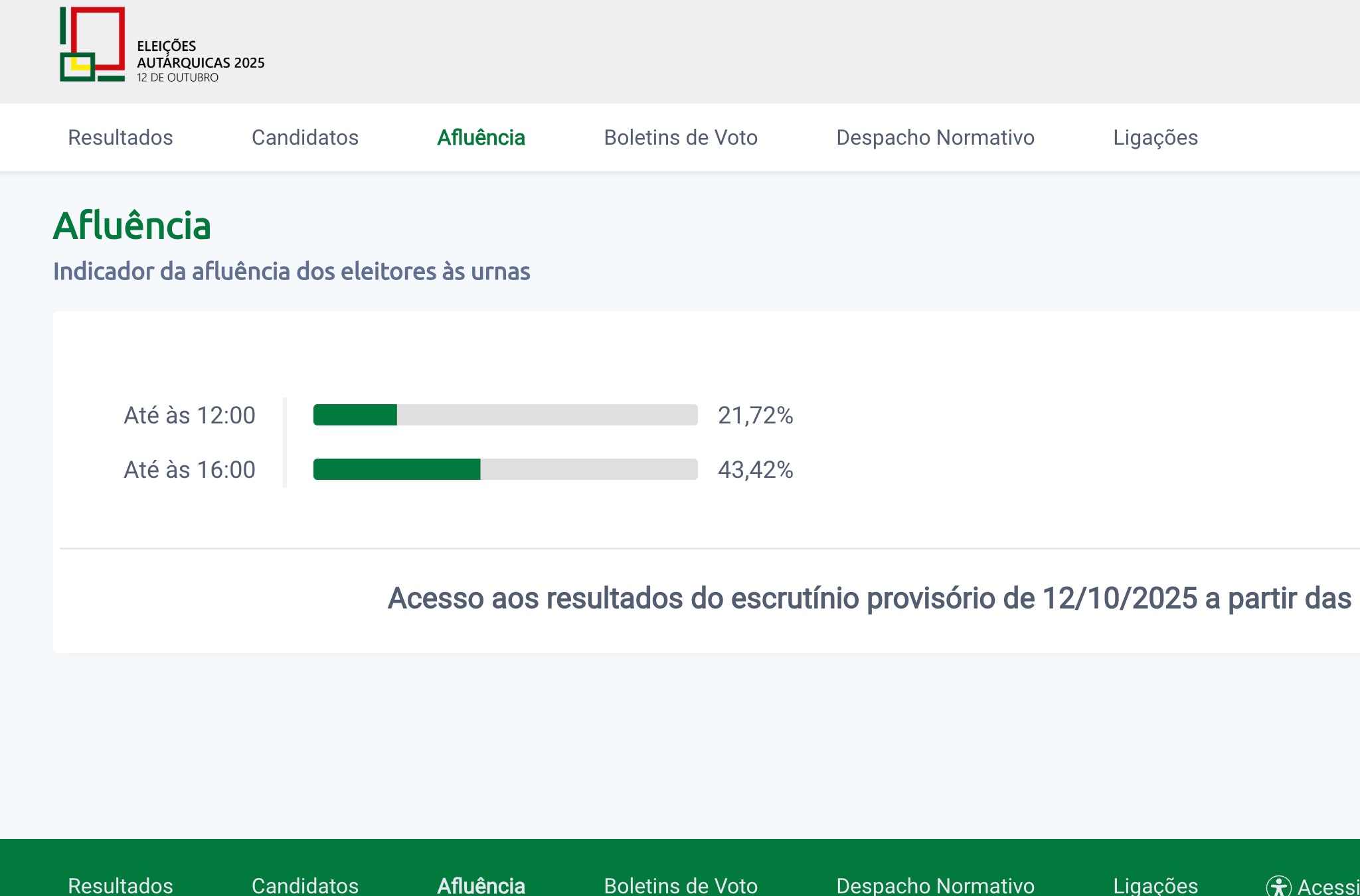Click the Afluência page heading

click(132, 226)
